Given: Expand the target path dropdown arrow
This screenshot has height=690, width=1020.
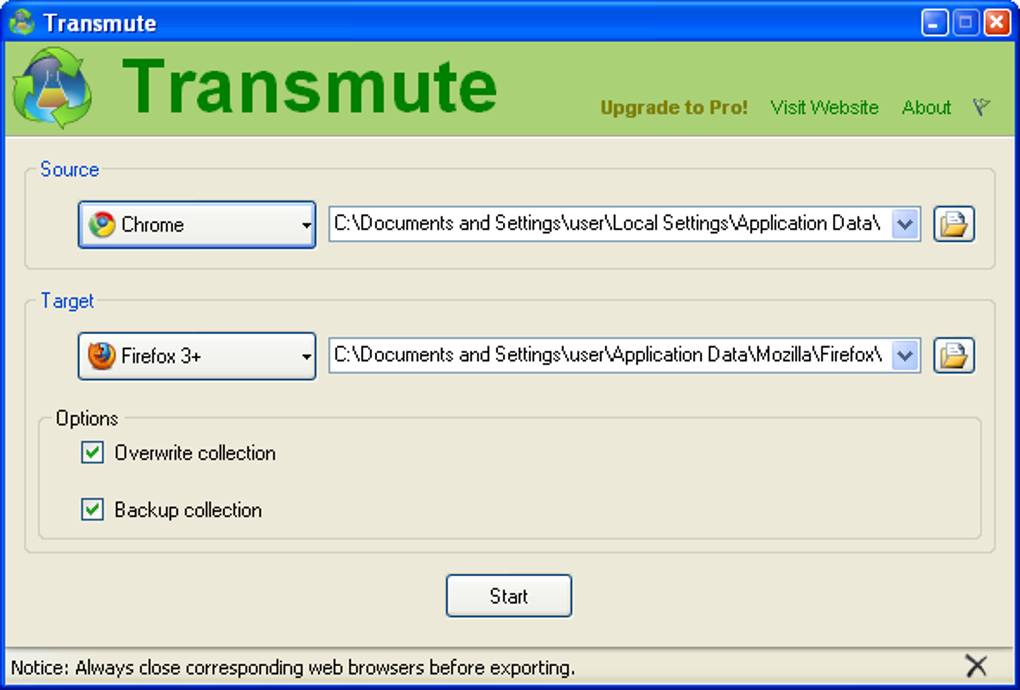Looking at the screenshot, I should coord(905,356).
